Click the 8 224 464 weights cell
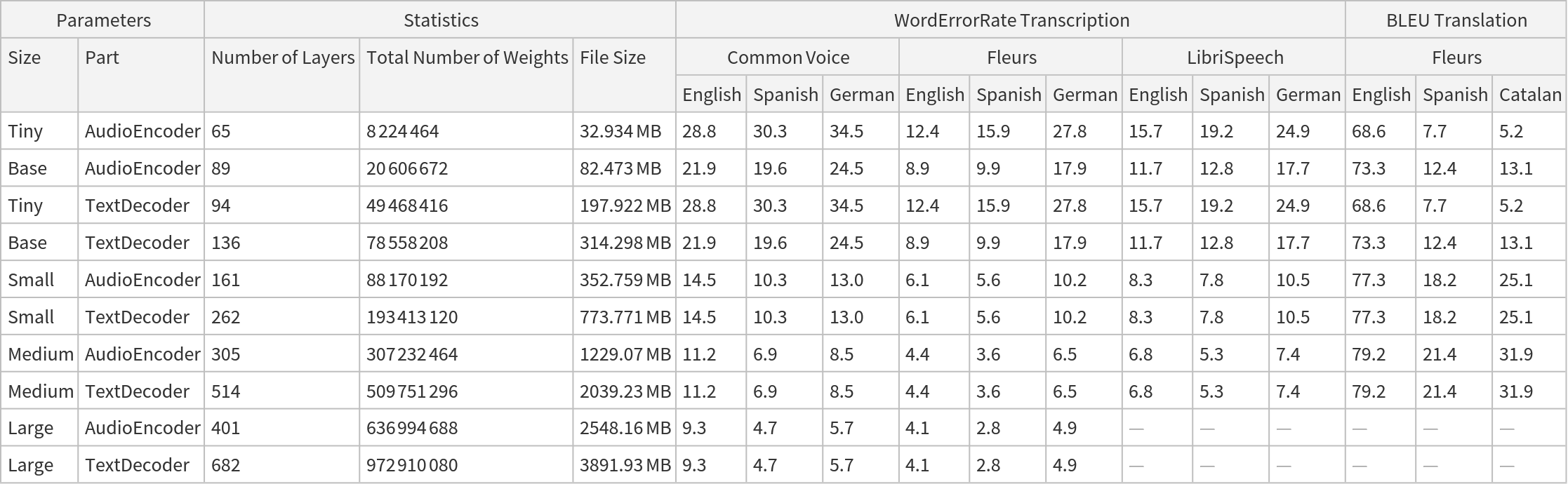 point(403,132)
